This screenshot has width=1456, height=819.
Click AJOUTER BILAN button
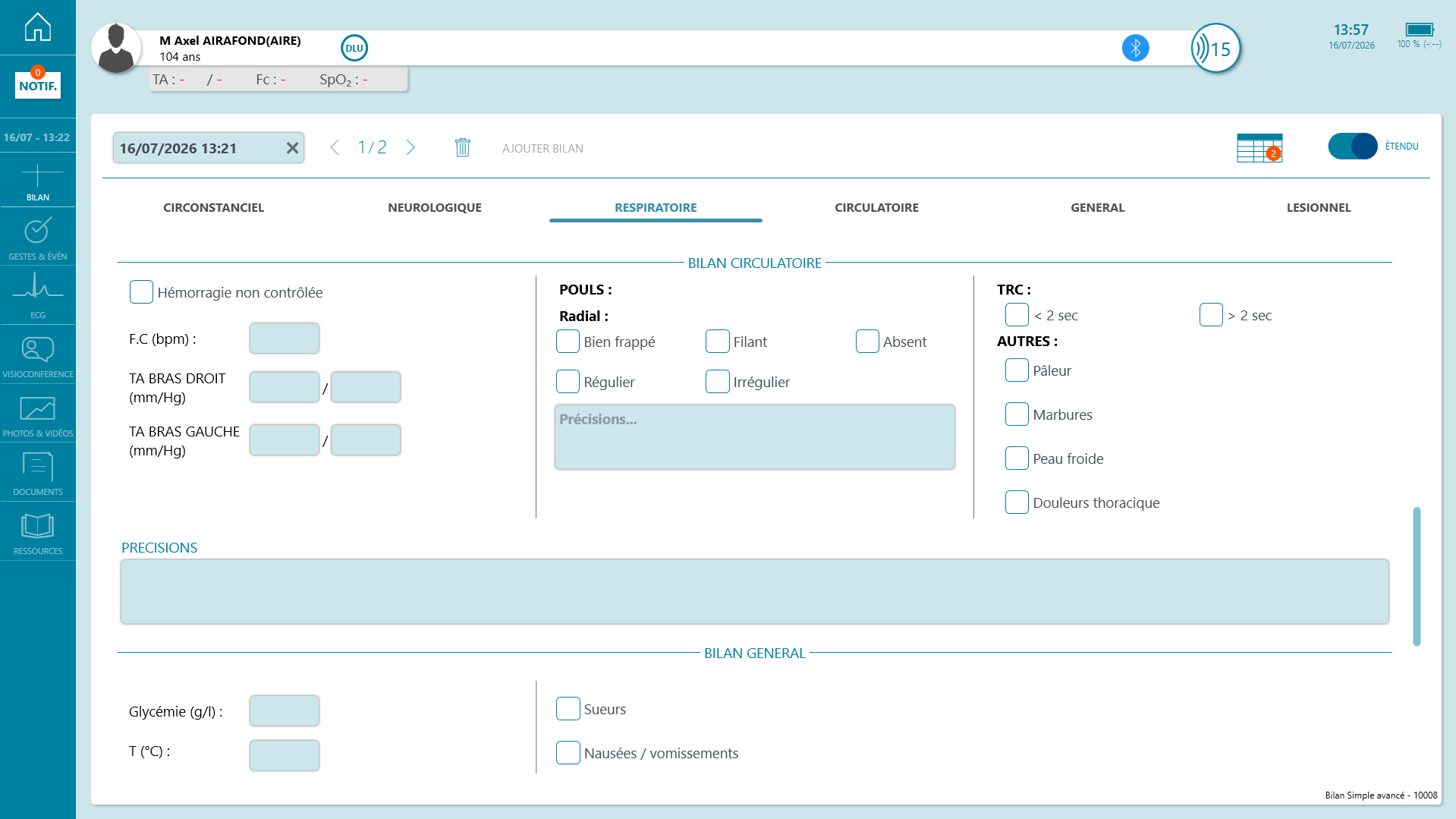tap(542, 148)
